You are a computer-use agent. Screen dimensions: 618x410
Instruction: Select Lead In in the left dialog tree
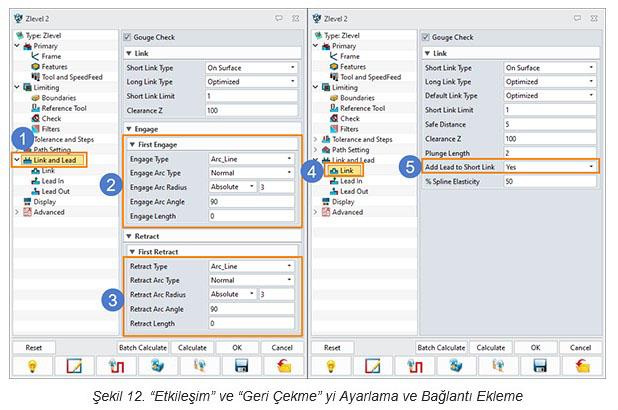[53, 181]
